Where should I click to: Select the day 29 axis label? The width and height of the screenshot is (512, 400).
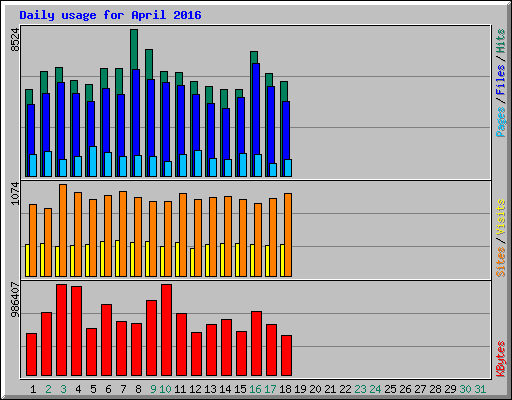click(450, 389)
